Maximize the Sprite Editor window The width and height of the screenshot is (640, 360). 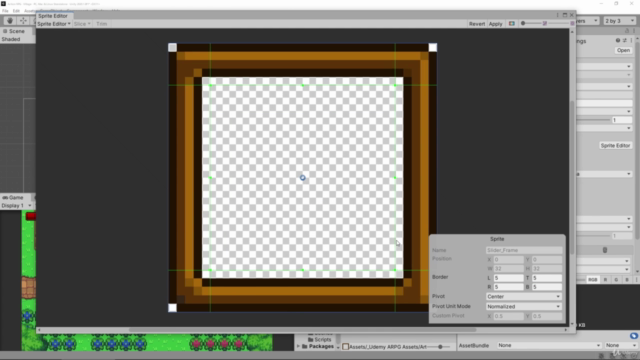[x=565, y=15]
